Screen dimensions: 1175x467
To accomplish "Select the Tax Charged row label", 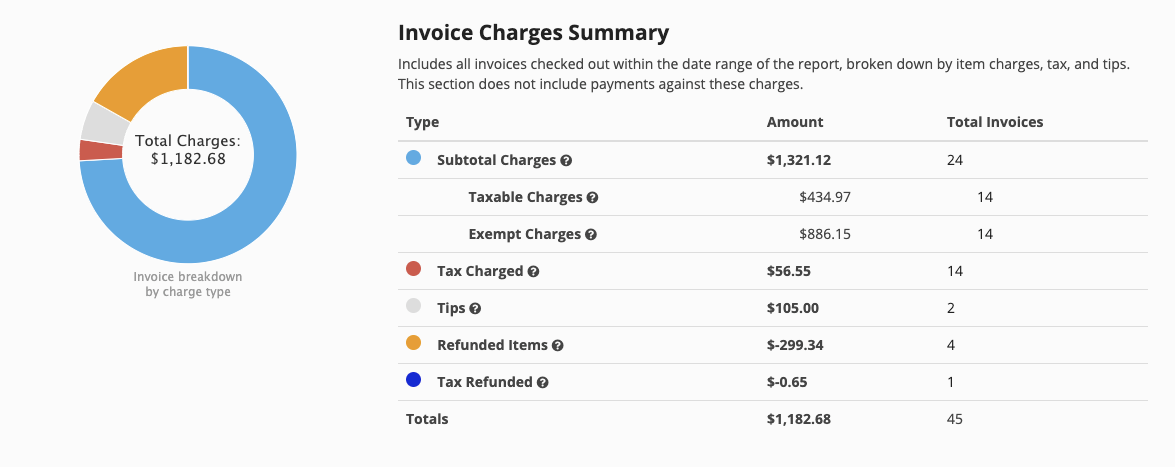I will click(480, 271).
